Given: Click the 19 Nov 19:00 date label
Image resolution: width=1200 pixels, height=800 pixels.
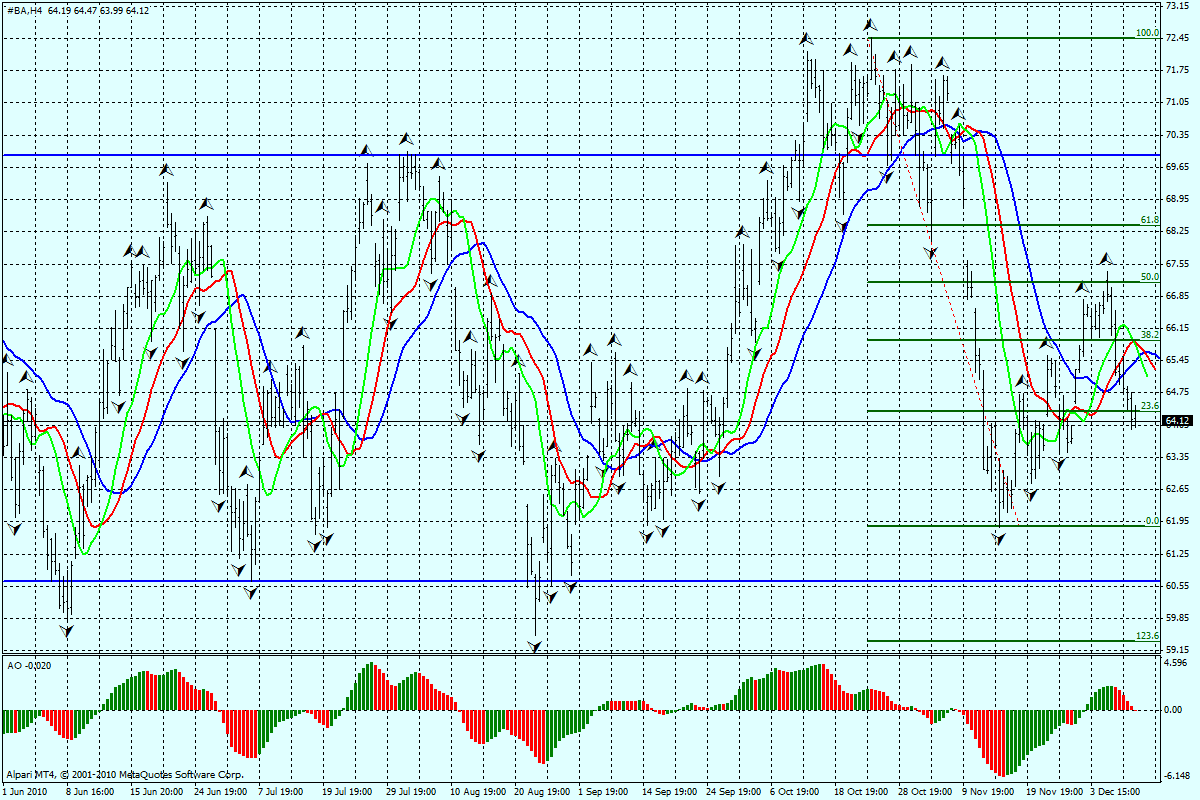Looking at the screenshot, I should (1053, 791).
